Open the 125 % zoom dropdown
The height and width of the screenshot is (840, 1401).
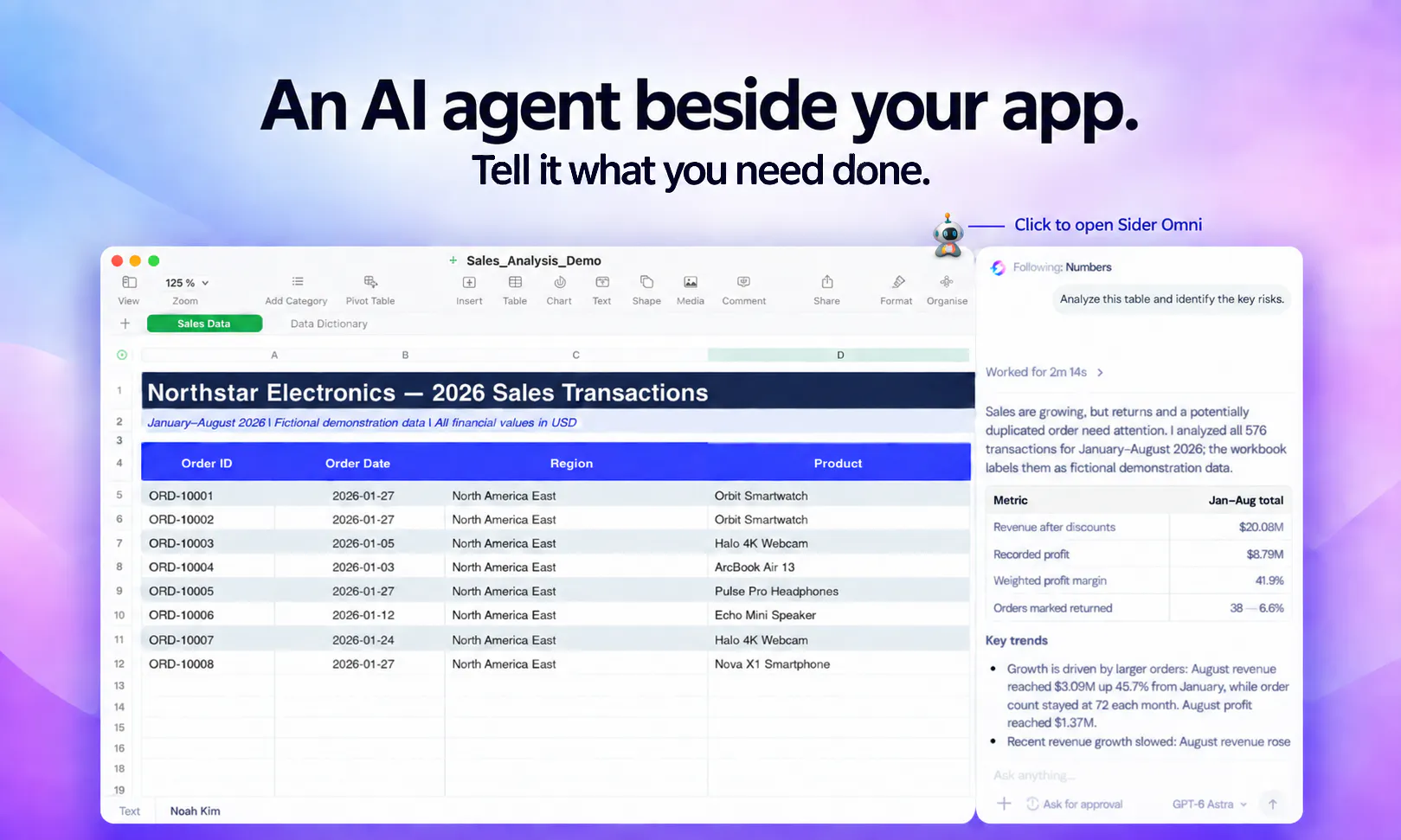(187, 283)
